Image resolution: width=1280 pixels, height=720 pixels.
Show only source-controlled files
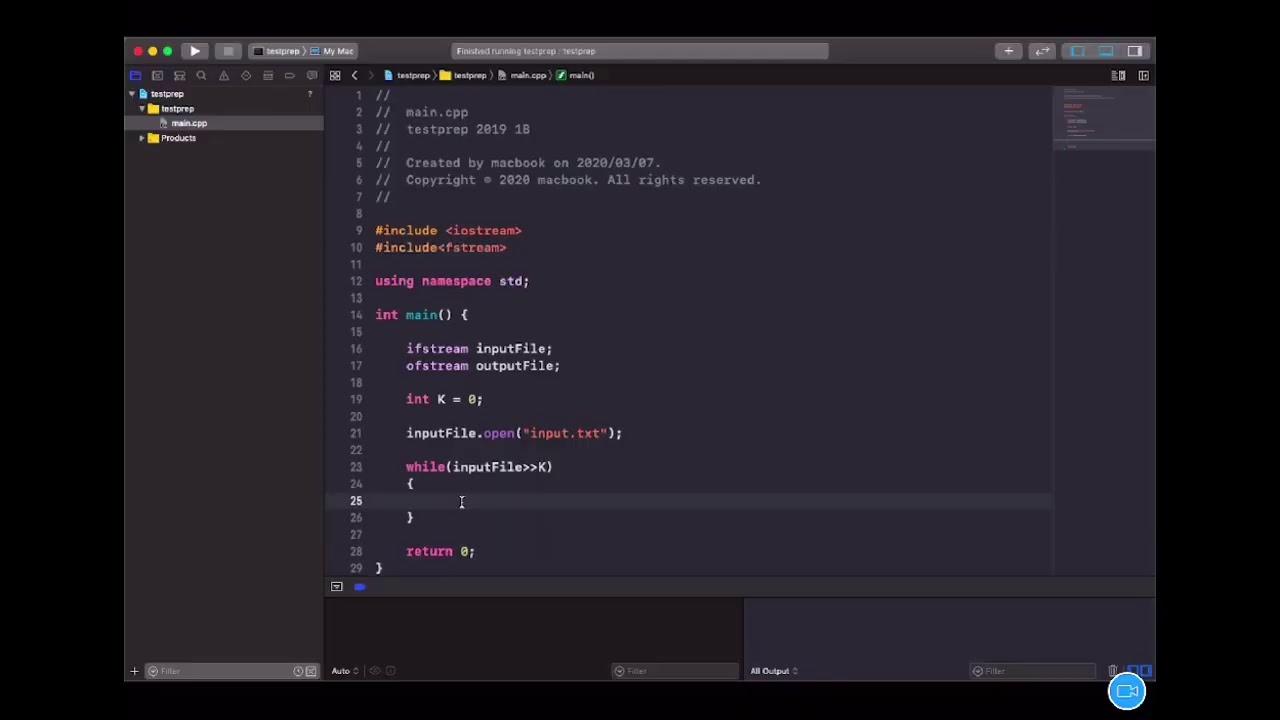click(x=311, y=671)
